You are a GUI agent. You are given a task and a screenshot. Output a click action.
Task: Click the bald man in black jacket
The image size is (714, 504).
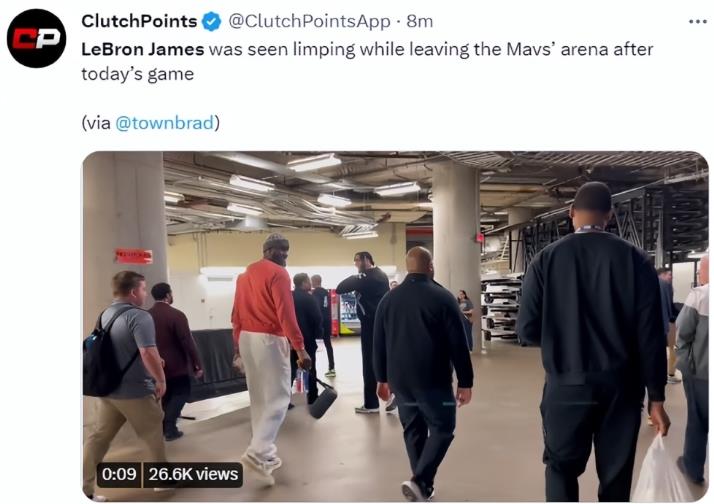[422, 371]
